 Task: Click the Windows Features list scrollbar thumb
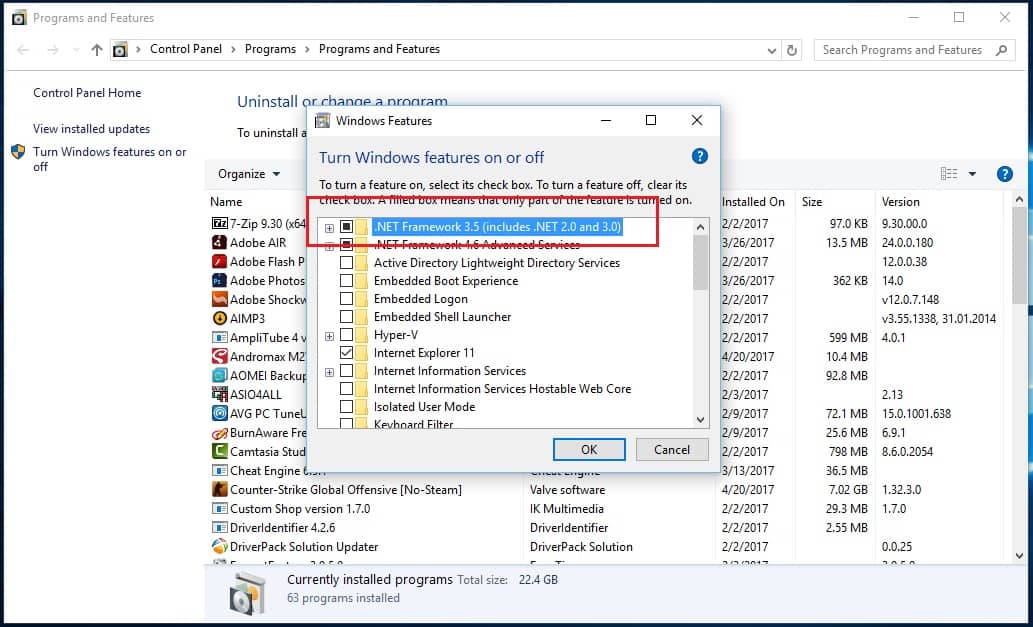click(x=700, y=262)
